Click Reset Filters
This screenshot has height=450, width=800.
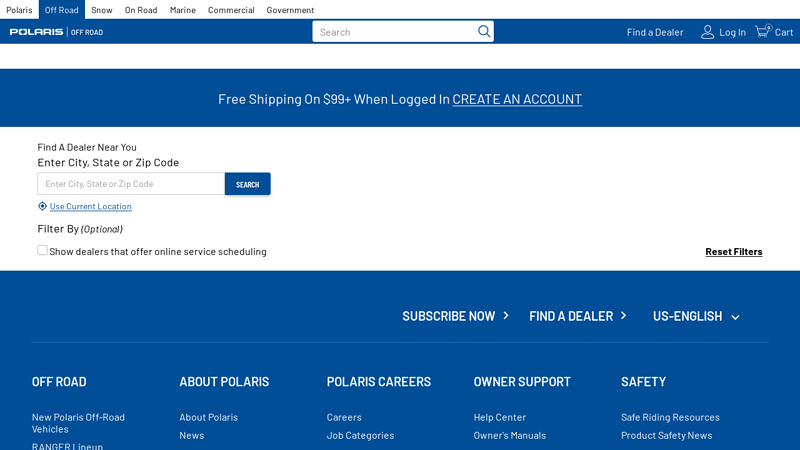point(733,251)
